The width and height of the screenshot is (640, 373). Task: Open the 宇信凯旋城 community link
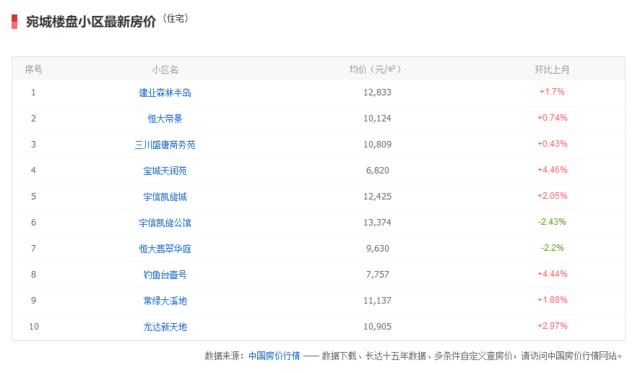pyautogui.click(x=165, y=197)
